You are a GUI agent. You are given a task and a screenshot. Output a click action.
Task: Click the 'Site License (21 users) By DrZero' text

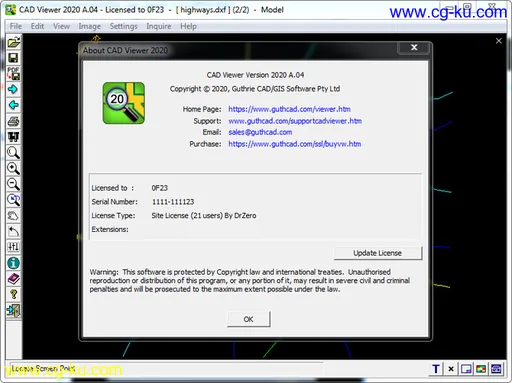coord(204,216)
